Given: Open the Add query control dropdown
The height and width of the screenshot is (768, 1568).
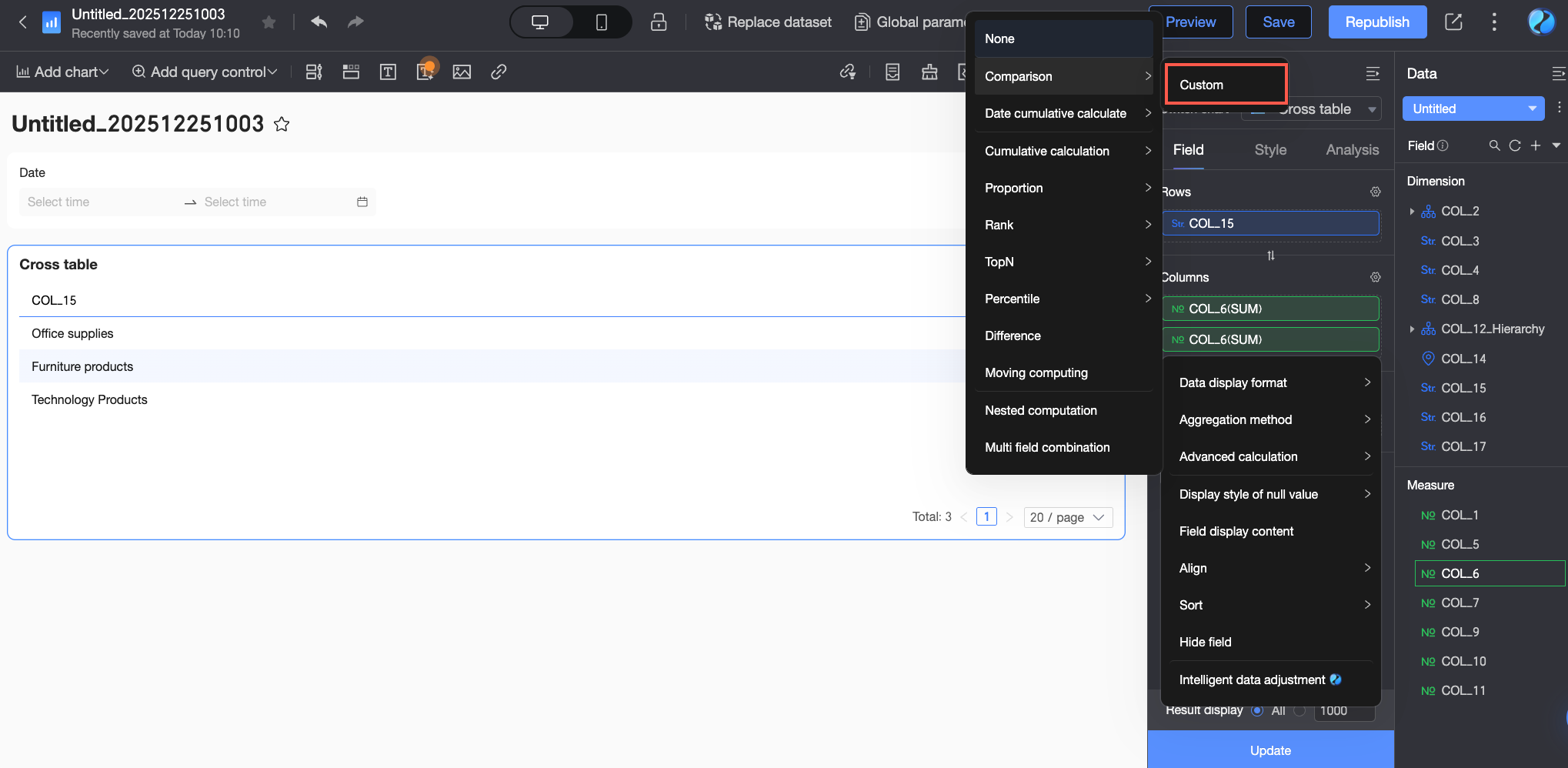Looking at the screenshot, I should 204,72.
